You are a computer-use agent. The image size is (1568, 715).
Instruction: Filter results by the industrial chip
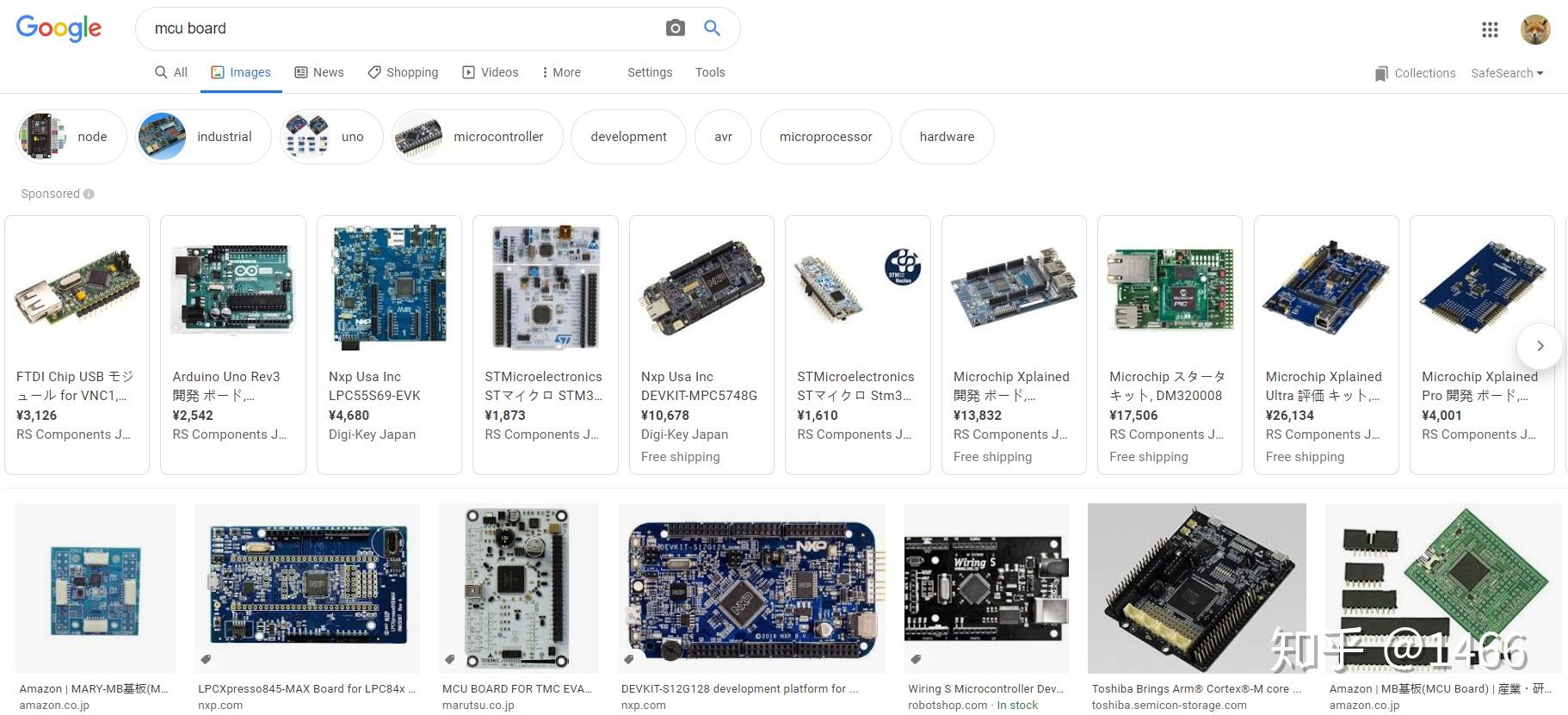203,137
